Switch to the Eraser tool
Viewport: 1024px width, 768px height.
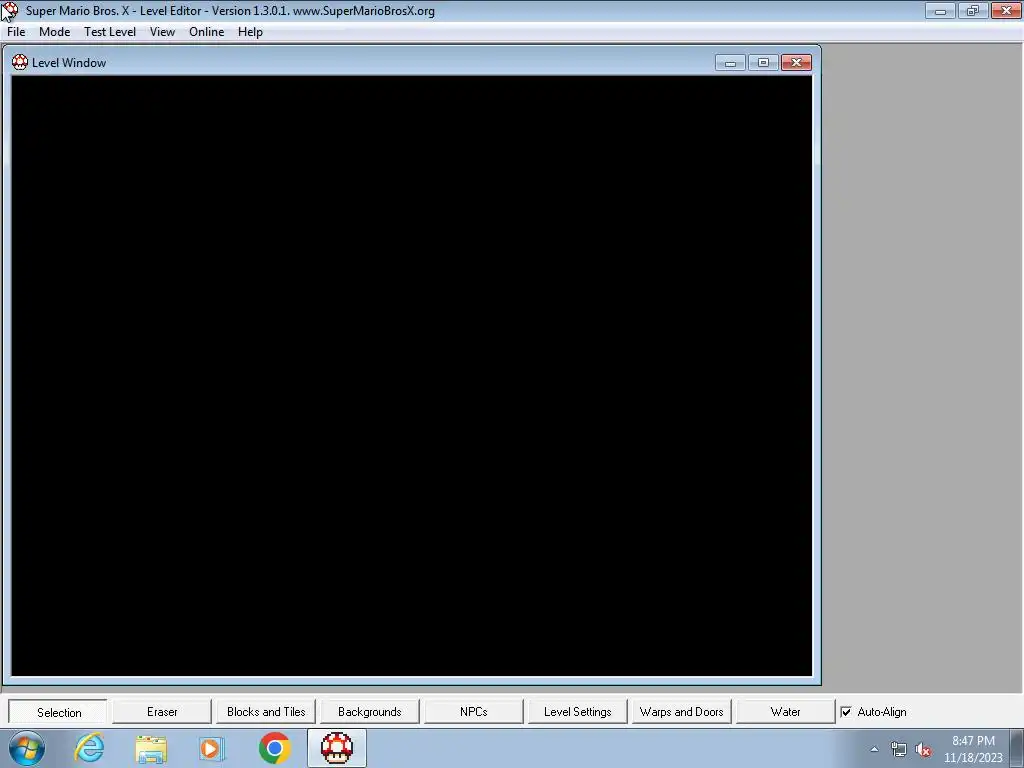(x=162, y=712)
